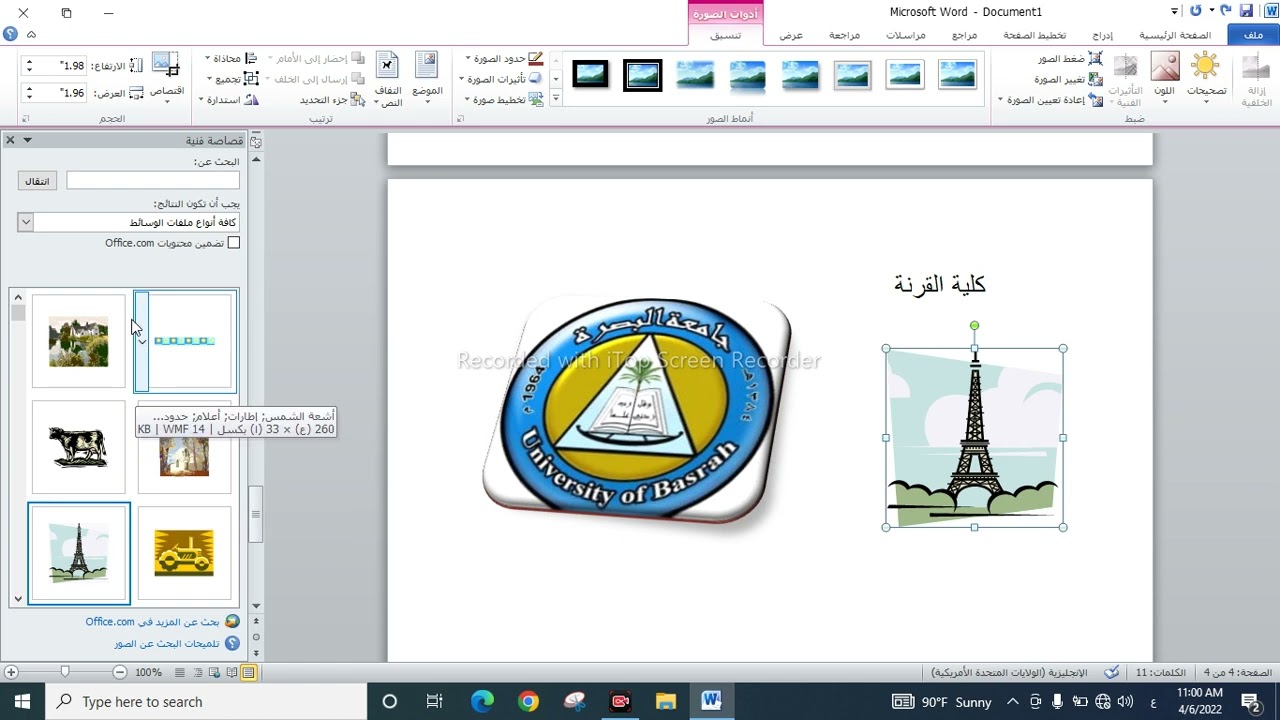Open the Page Layout (تخطيط الصفحة) tab
Screen dimensions: 1280x720
tap(1035, 35)
